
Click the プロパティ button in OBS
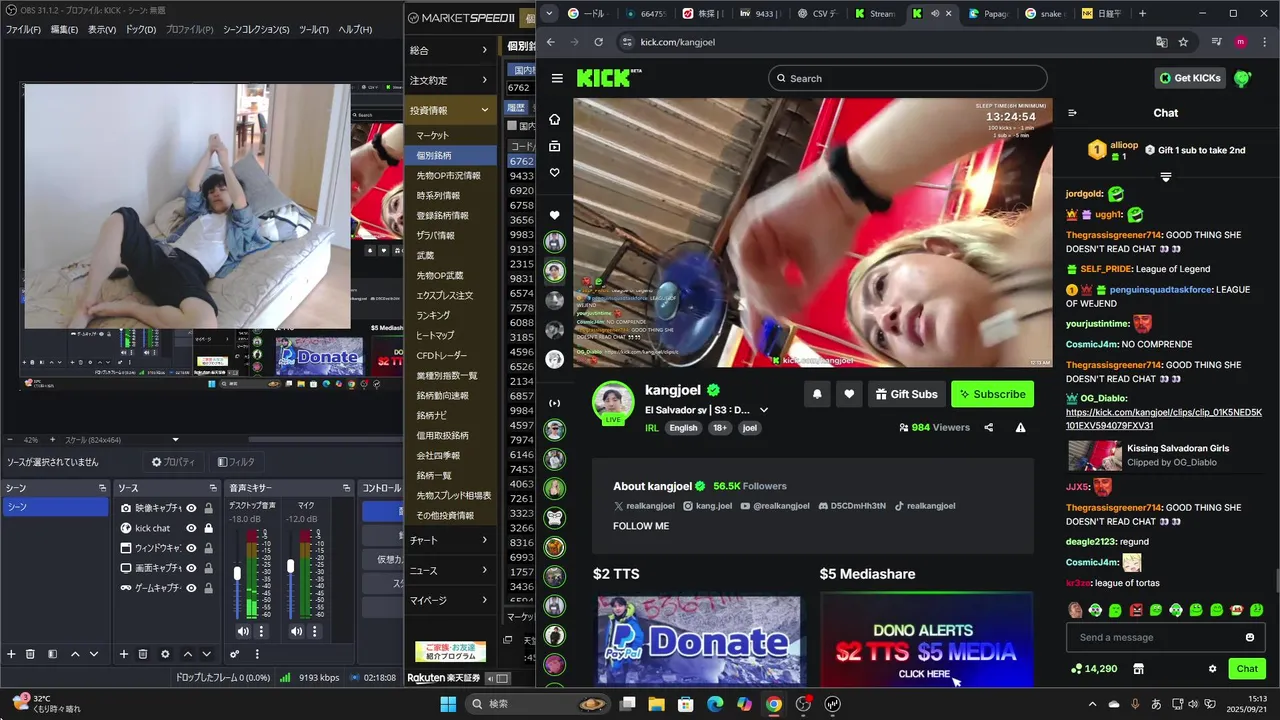(x=173, y=462)
